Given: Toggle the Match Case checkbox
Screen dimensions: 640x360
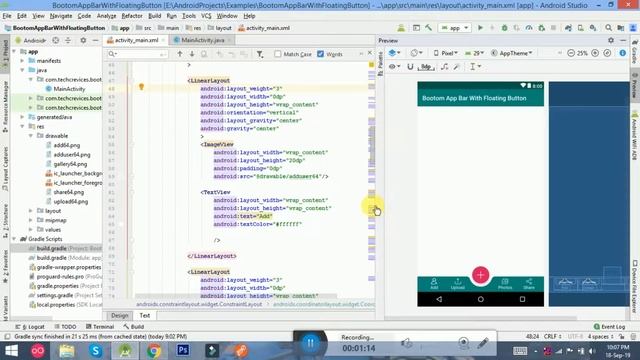Looking at the screenshot, I should click(278, 54).
